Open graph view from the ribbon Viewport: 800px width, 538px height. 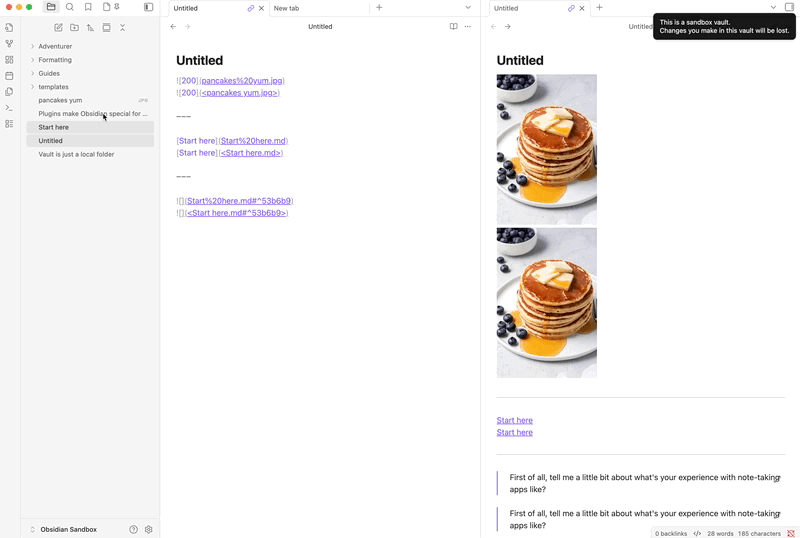tap(10, 44)
